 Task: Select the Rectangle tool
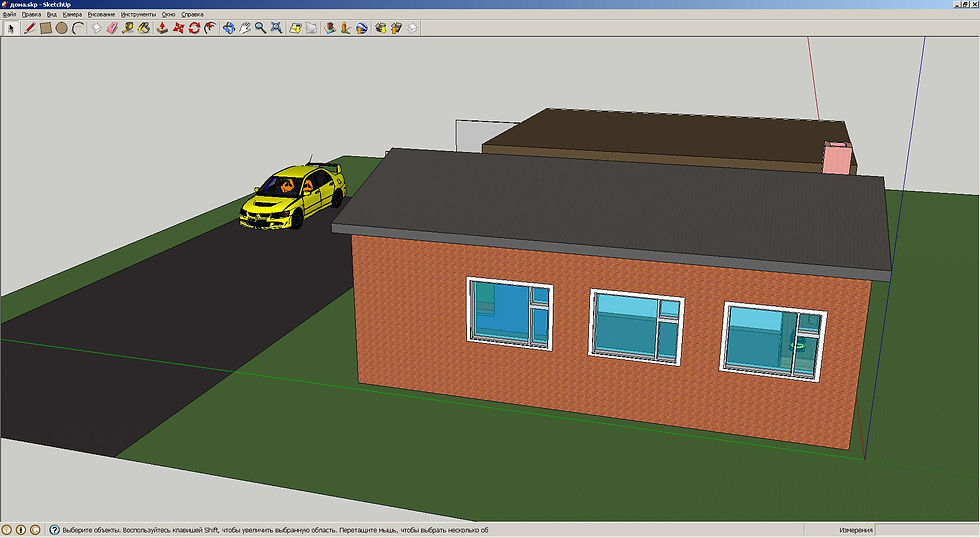[x=45, y=28]
